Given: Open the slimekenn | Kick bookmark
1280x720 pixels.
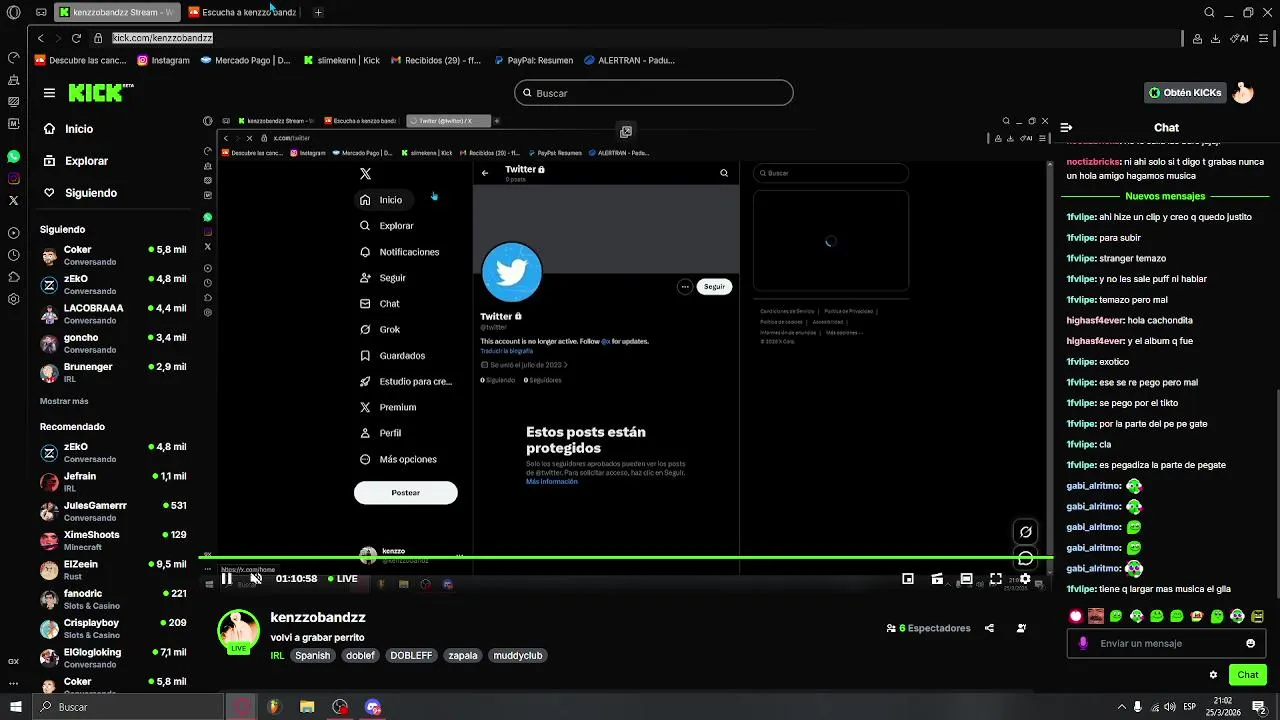Looking at the screenshot, I should (x=340, y=60).
